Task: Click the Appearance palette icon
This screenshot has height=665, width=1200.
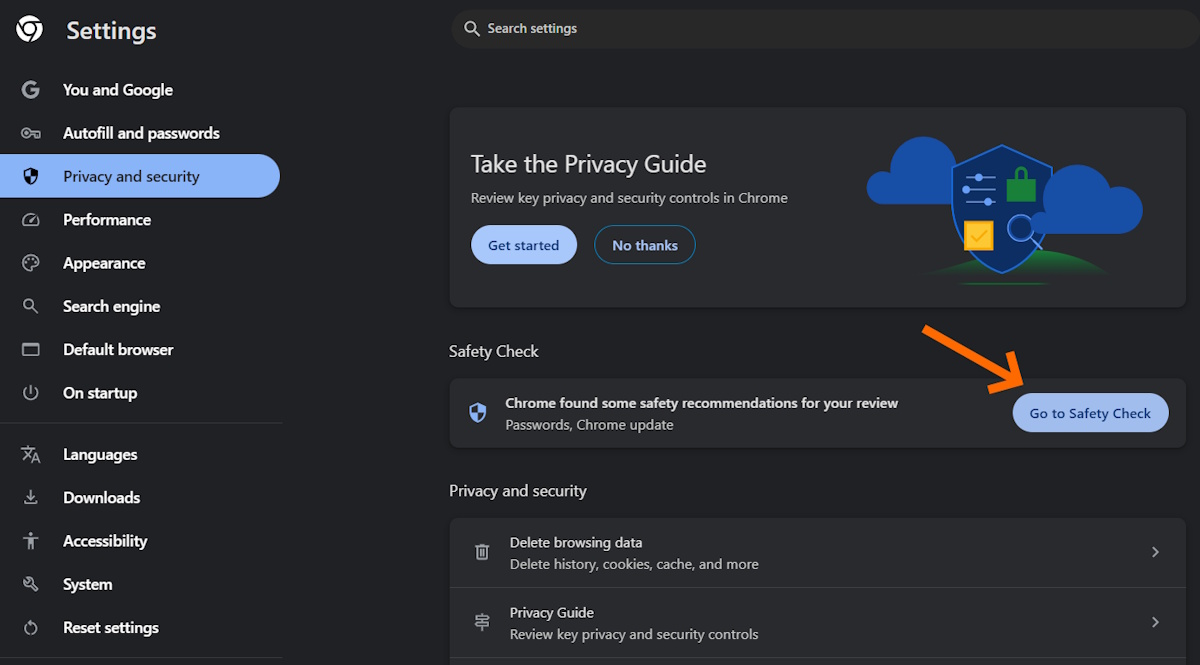Action: [31, 263]
